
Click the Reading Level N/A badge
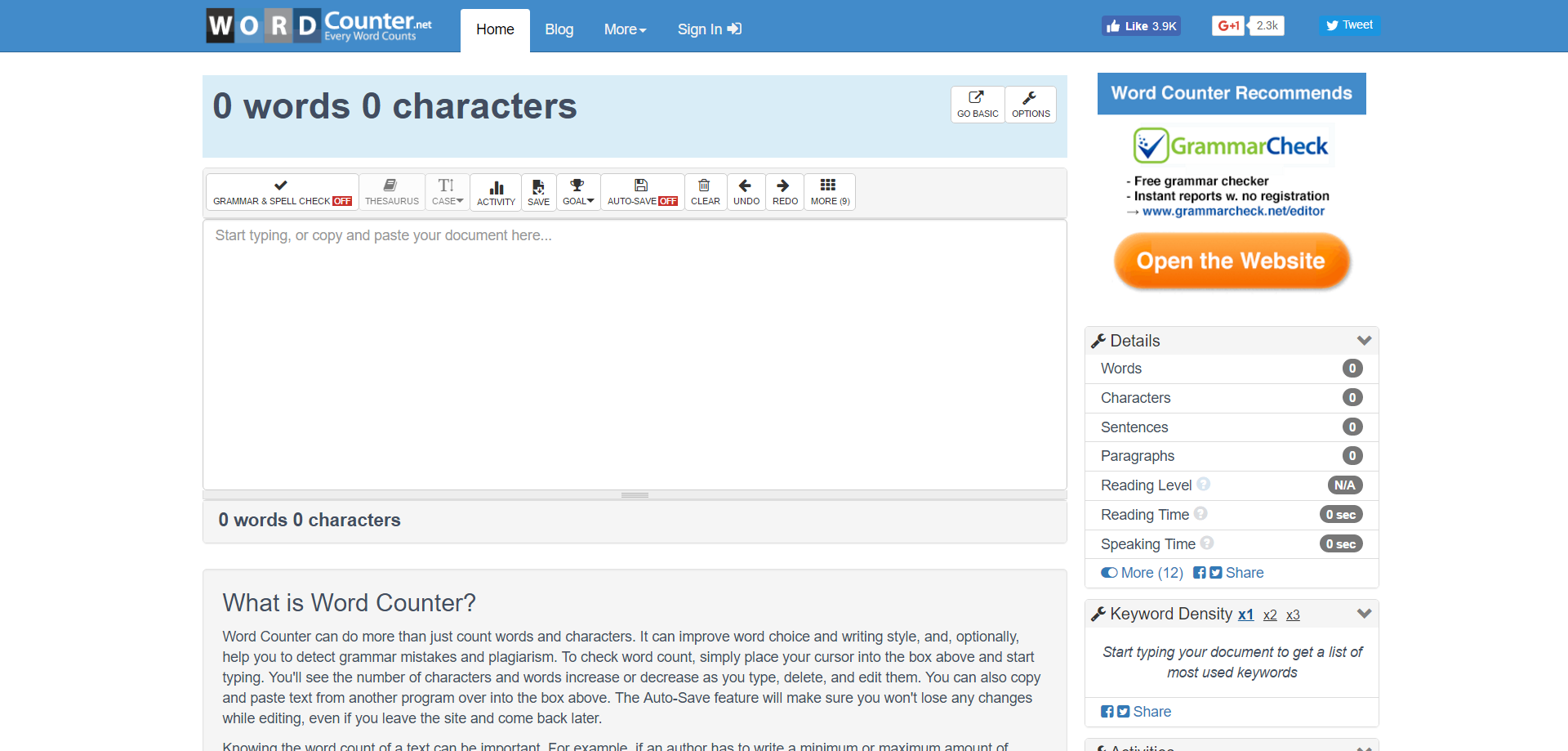[1345, 485]
